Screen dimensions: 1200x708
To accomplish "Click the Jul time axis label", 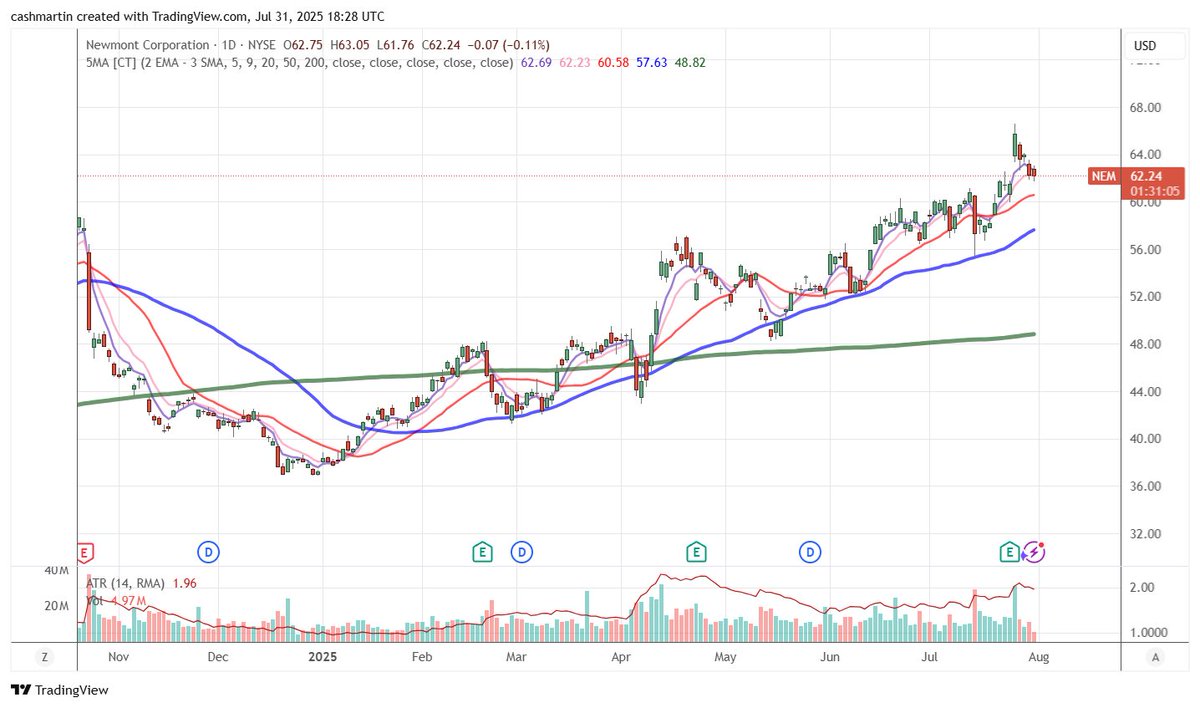I will click(930, 657).
